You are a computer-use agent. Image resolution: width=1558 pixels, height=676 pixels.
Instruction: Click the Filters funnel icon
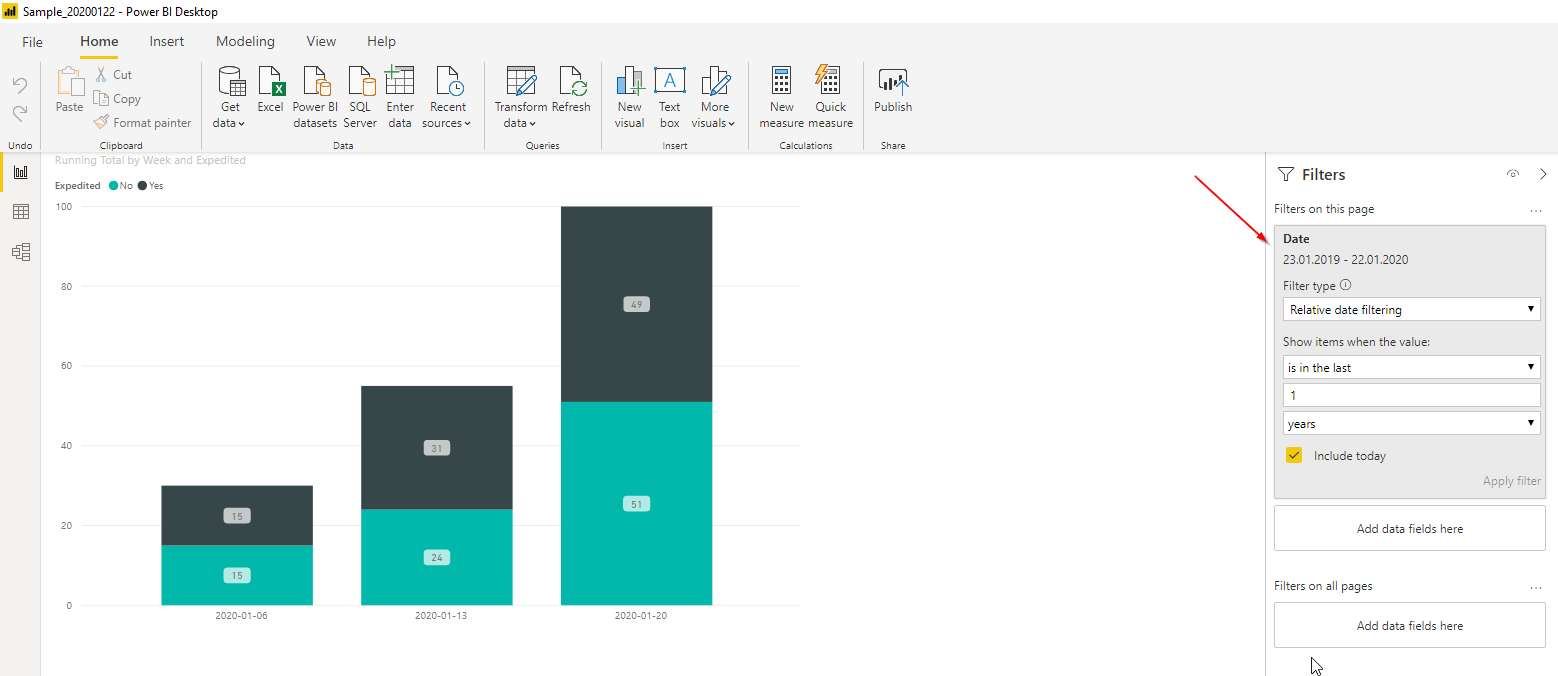[1286, 174]
